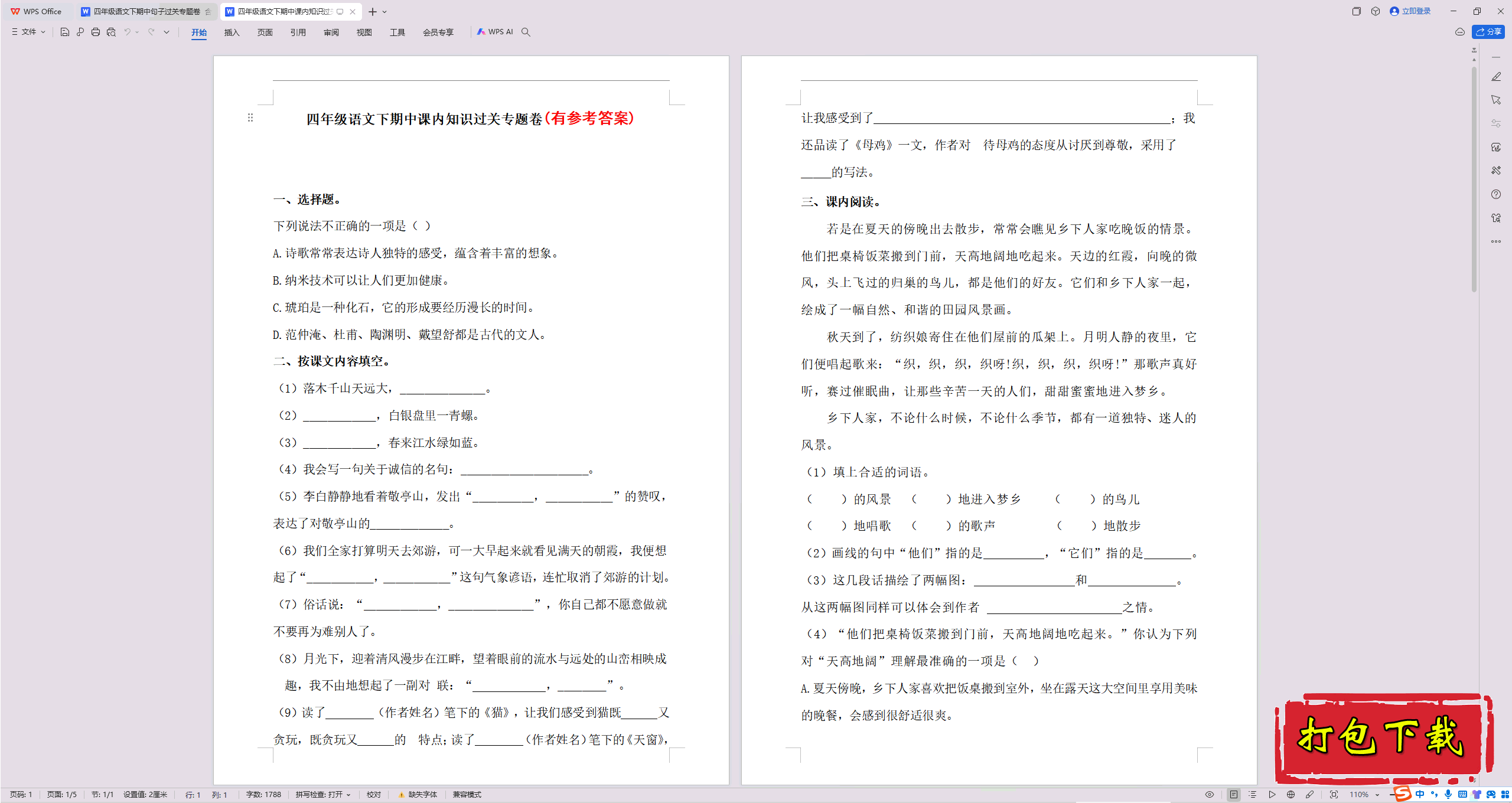Select the 视图 ribbon tab
The width and height of the screenshot is (1512, 803).
[364, 32]
